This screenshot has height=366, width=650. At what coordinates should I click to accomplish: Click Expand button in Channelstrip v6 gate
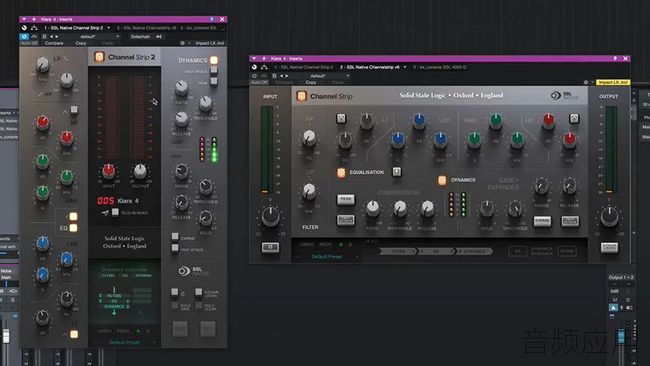(542, 221)
